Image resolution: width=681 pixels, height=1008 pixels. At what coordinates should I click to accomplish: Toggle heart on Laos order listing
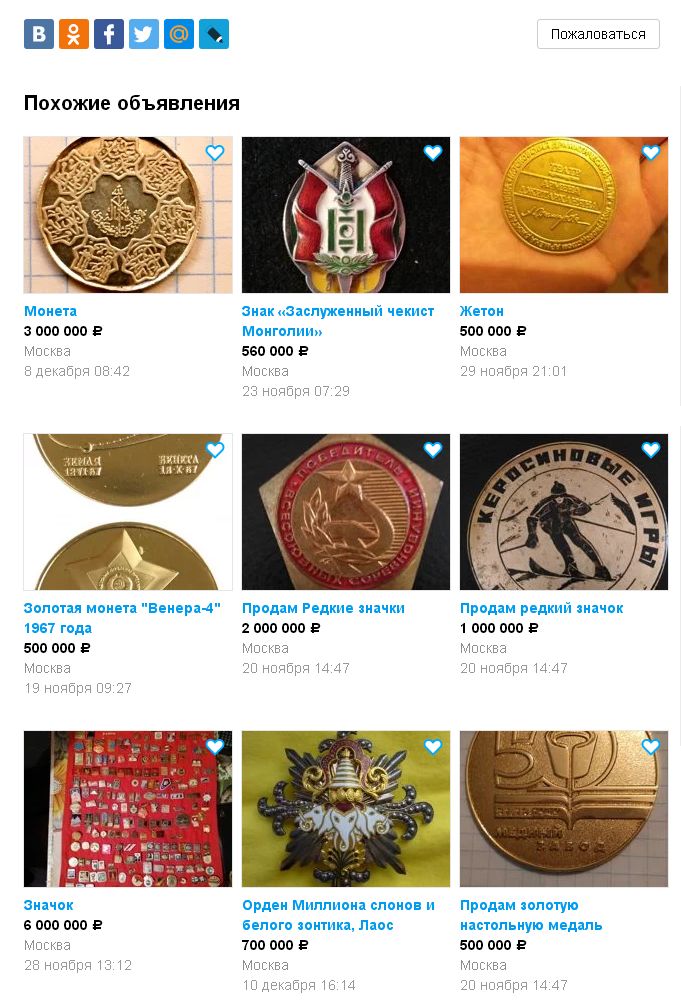coord(433,746)
